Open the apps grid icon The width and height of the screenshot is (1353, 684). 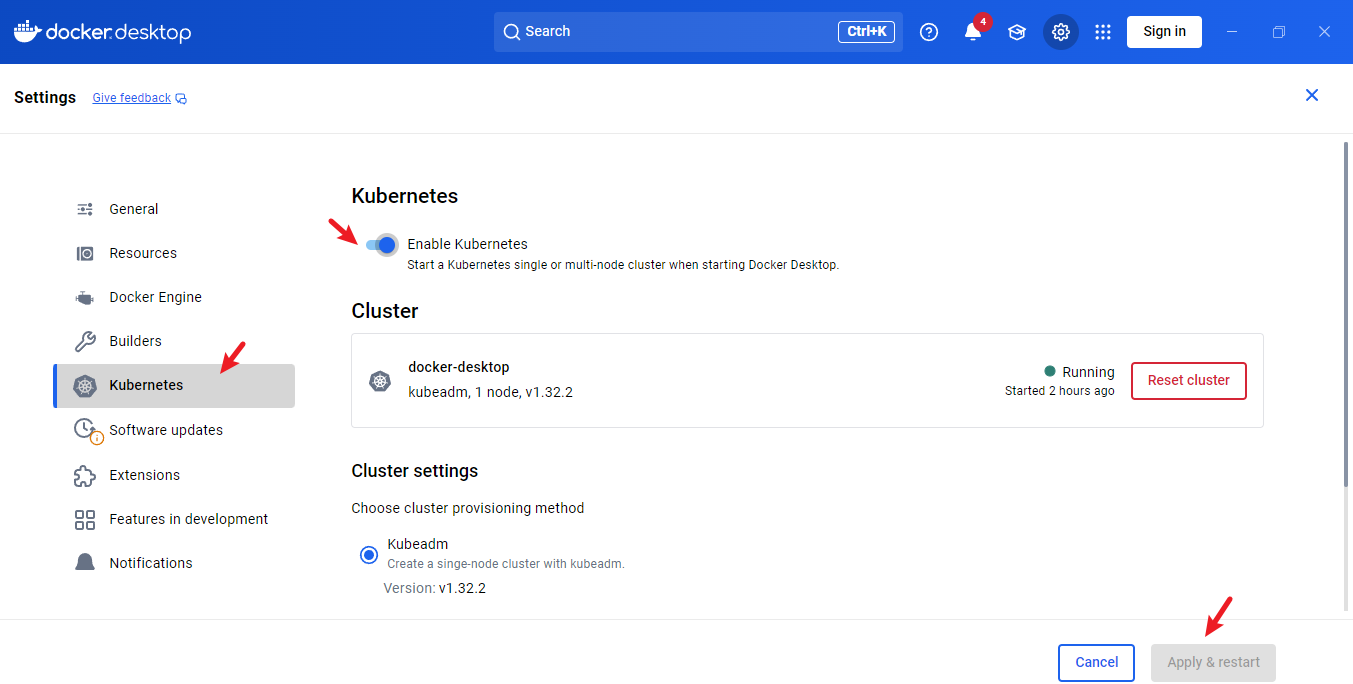(1103, 32)
